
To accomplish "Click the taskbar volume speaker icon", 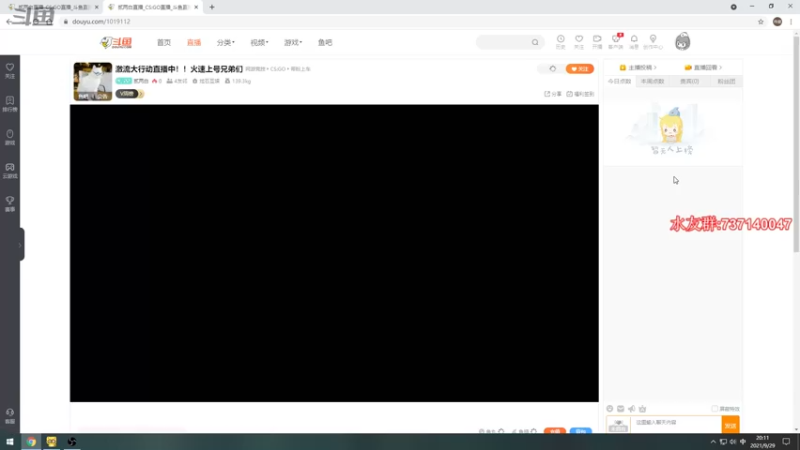I will pyautogui.click(x=733, y=442).
